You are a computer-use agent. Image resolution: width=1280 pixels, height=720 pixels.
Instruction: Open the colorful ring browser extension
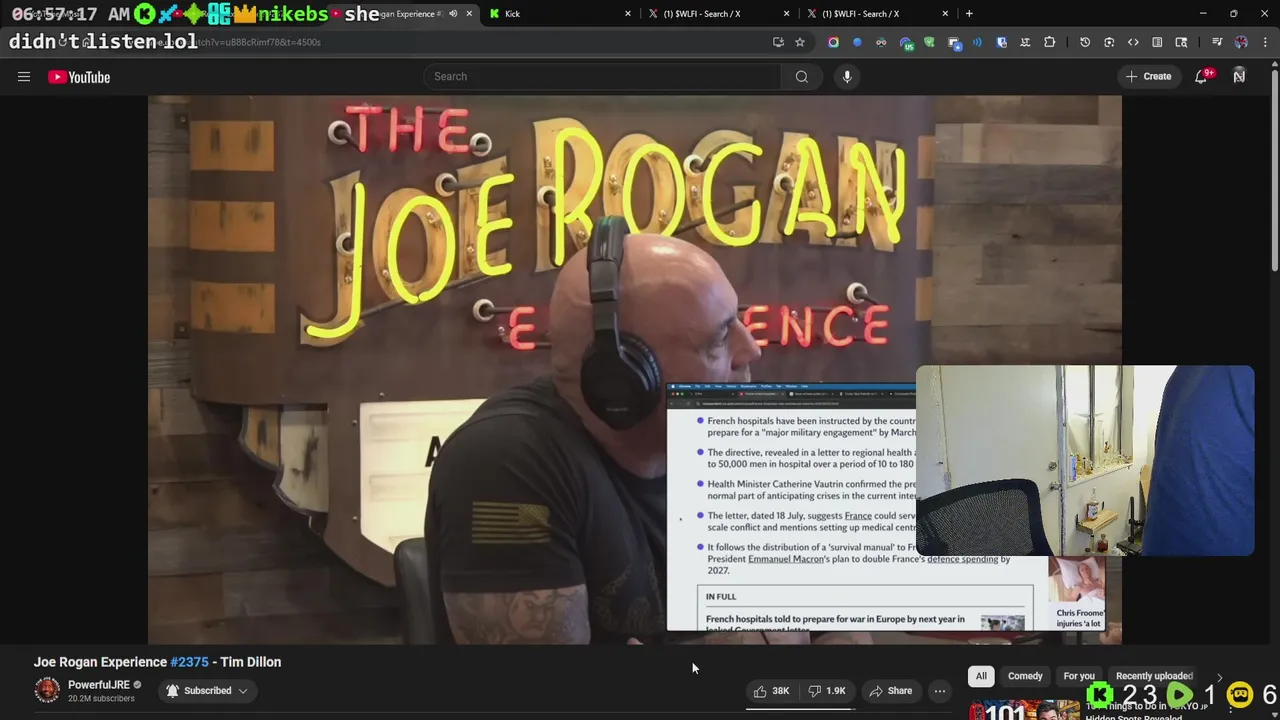(833, 42)
